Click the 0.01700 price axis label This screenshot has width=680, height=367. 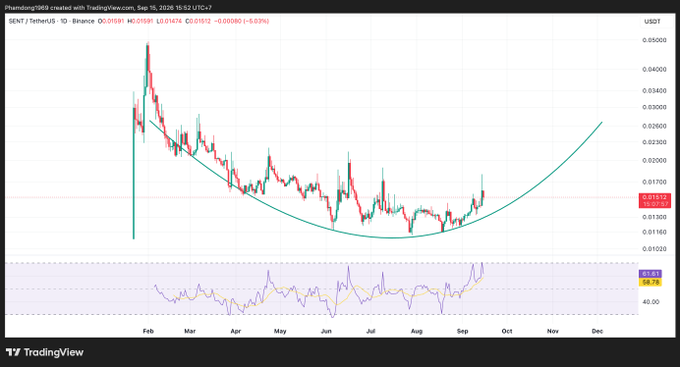coord(654,182)
